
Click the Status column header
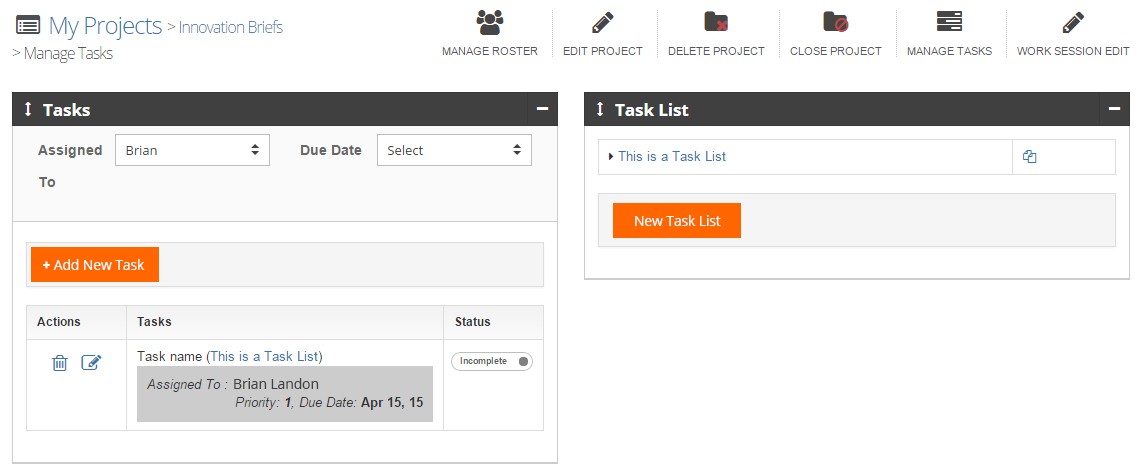coord(473,322)
